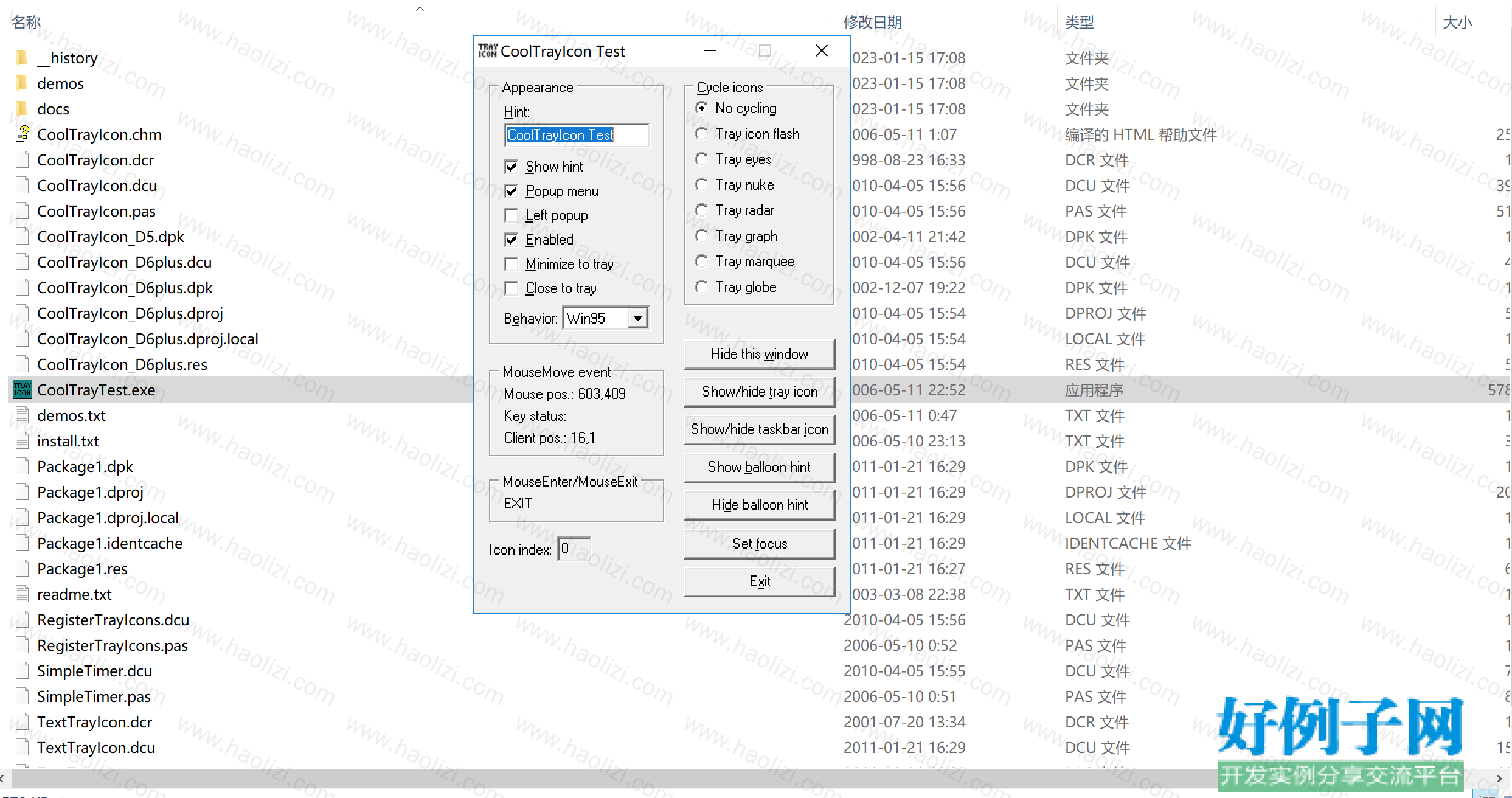
Task: Click the Exit button in CoolTrayIcon Test
Action: [x=759, y=581]
